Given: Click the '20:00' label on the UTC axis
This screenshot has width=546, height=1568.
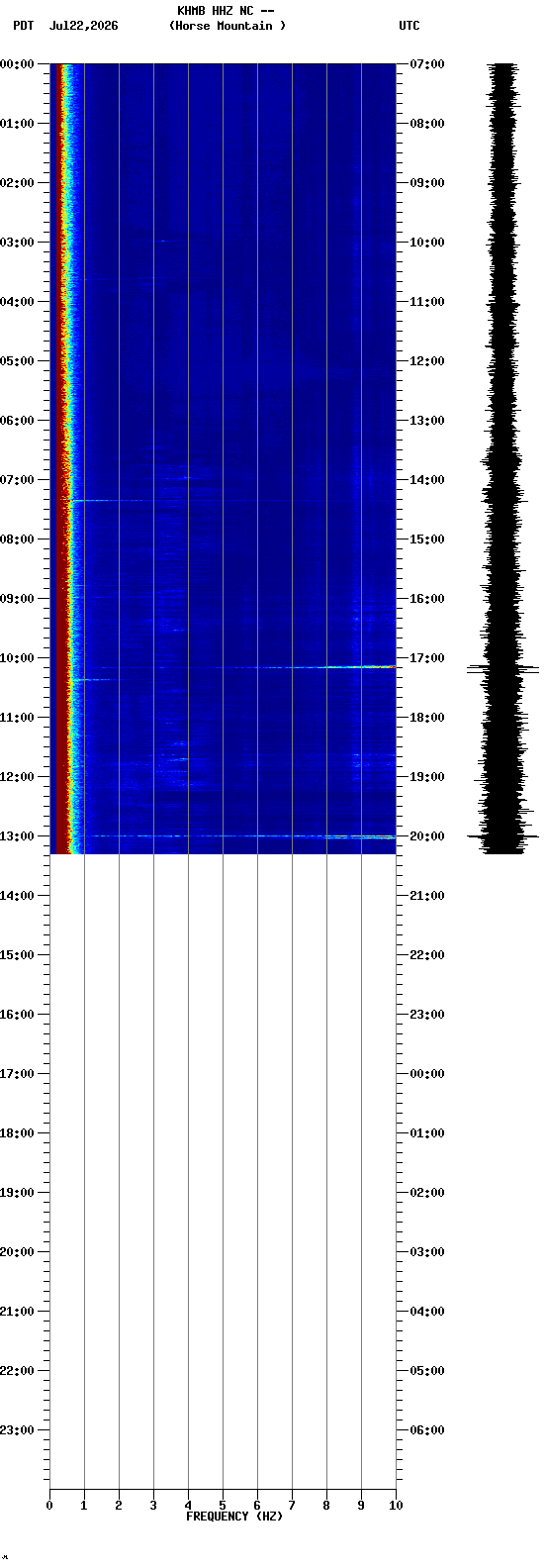Looking at the screenshot, I should pyautogui.click(x=427, y=836).
